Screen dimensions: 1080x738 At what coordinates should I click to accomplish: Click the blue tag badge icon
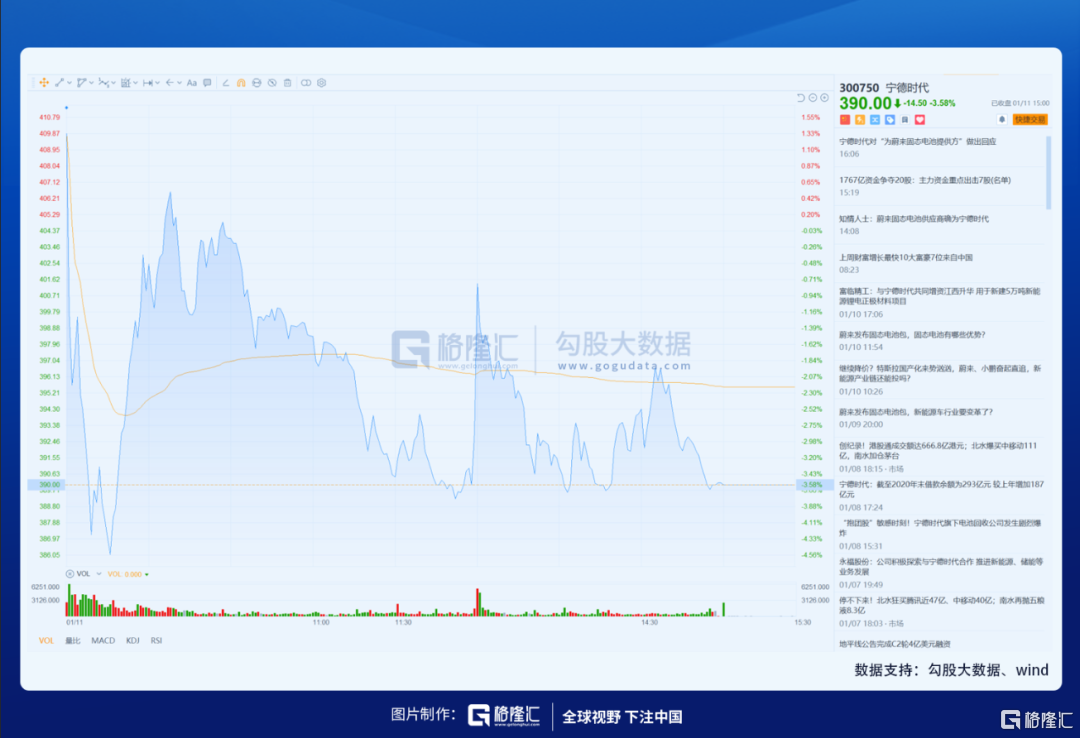(x=890, y=120)
